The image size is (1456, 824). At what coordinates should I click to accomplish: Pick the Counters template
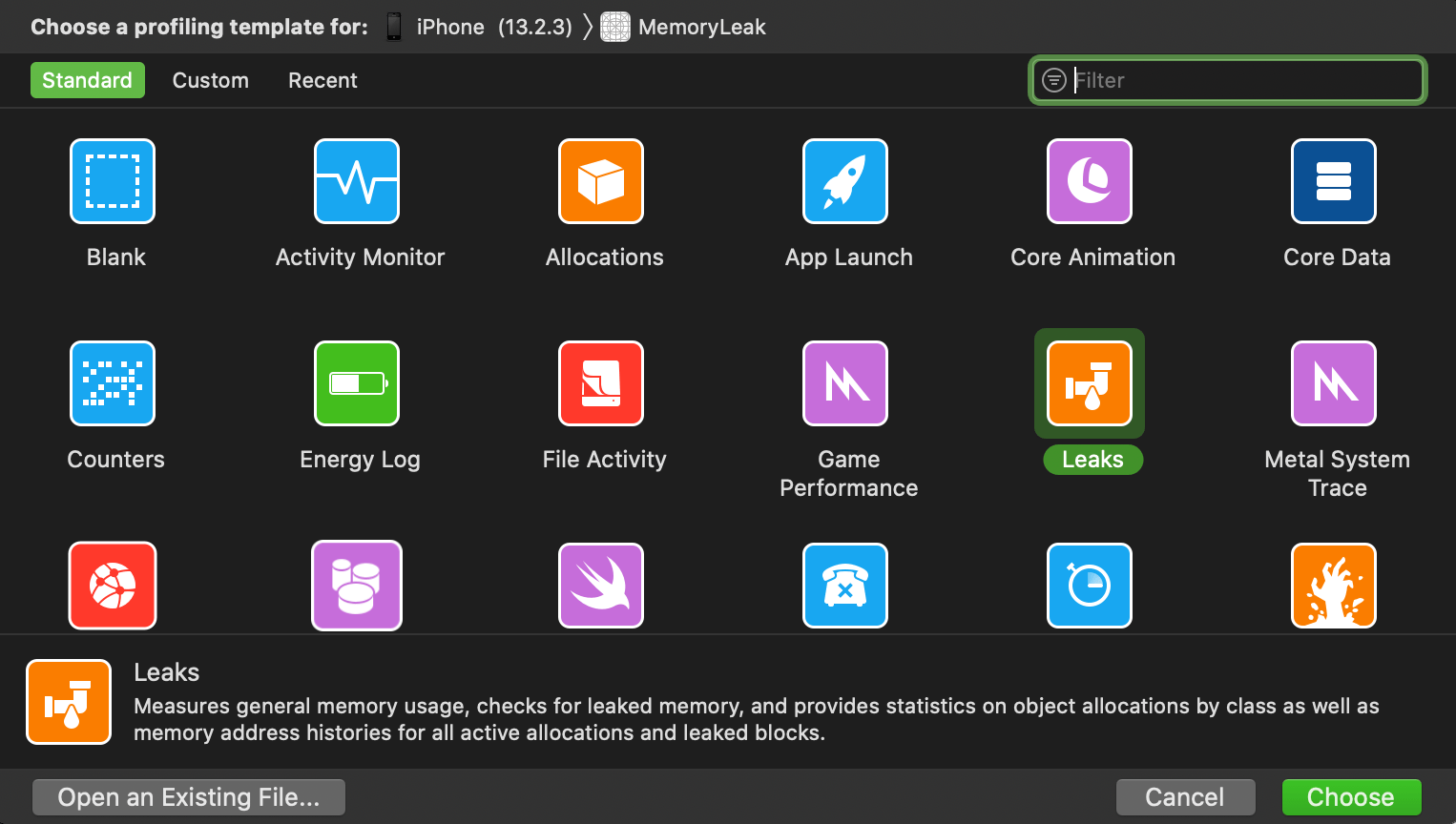tap(113, 383)
